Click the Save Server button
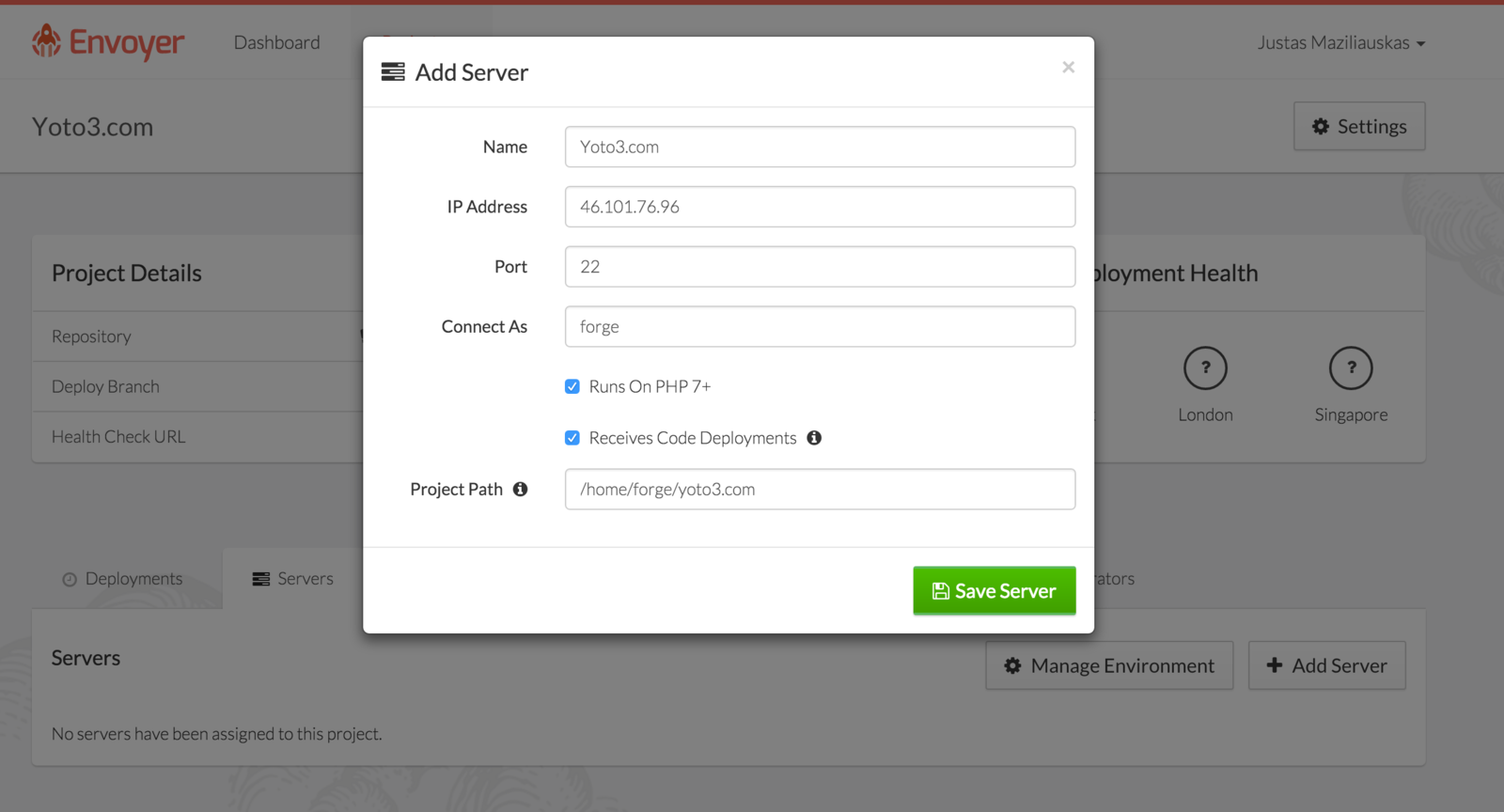Image resolution: width=1504 pixels, height=812 pixels. pyautogui.click(x=994, y=591)
